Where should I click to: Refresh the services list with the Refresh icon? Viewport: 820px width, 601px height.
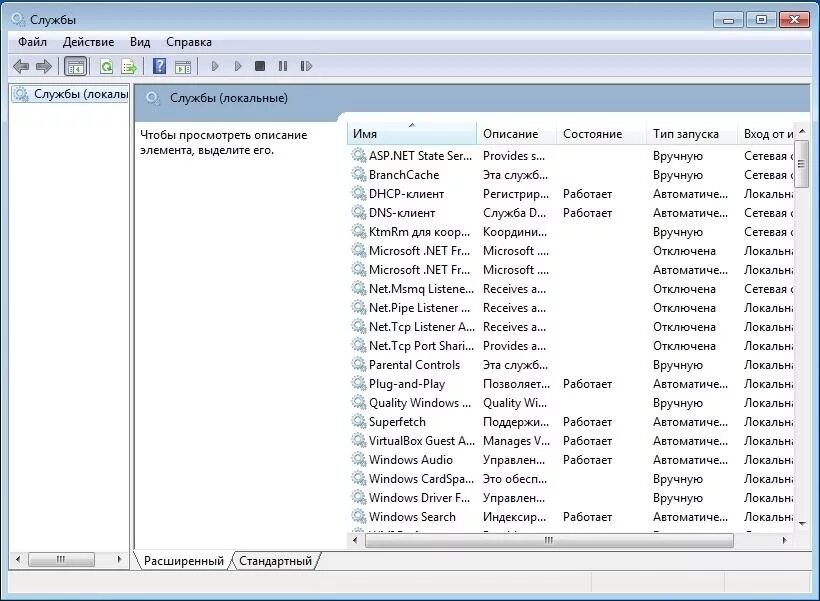[106, 66]
